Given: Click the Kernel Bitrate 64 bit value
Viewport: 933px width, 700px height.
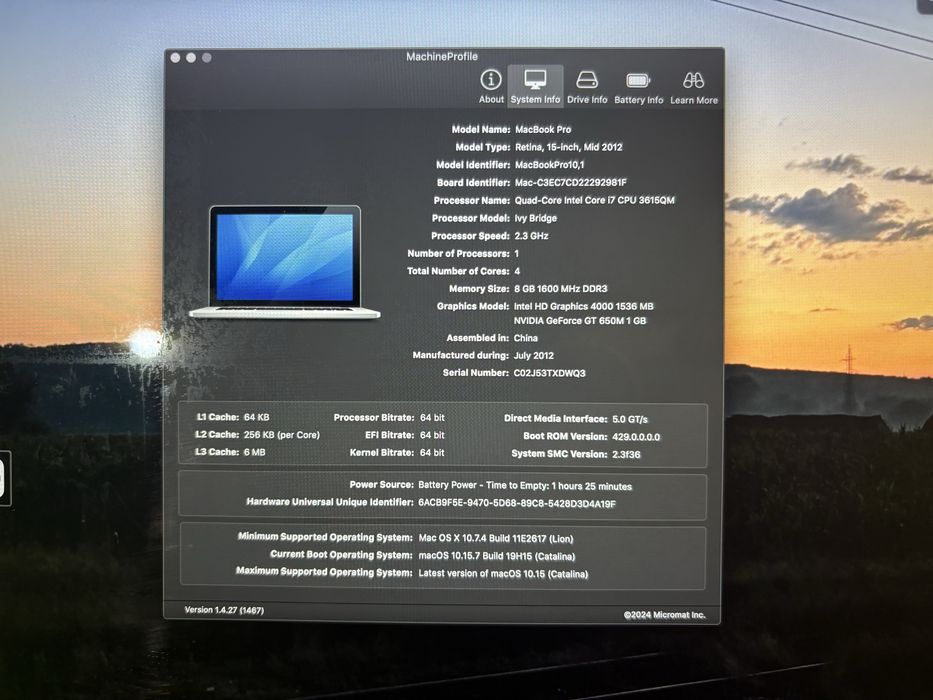Looking at the screenshot, I should [x=432, y=453].
